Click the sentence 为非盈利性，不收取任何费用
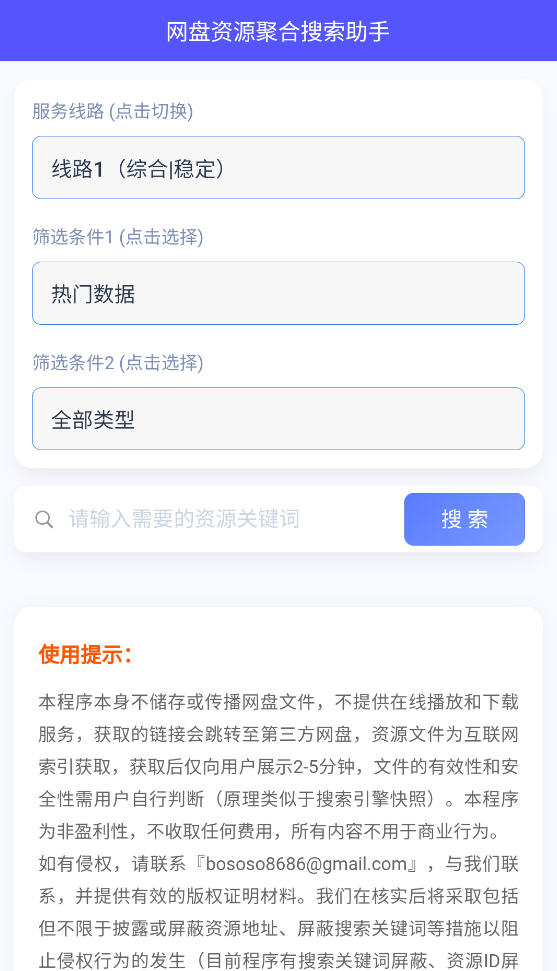This screenshot has width=557, height=971. pyautogui.click(x=156, y=831)
